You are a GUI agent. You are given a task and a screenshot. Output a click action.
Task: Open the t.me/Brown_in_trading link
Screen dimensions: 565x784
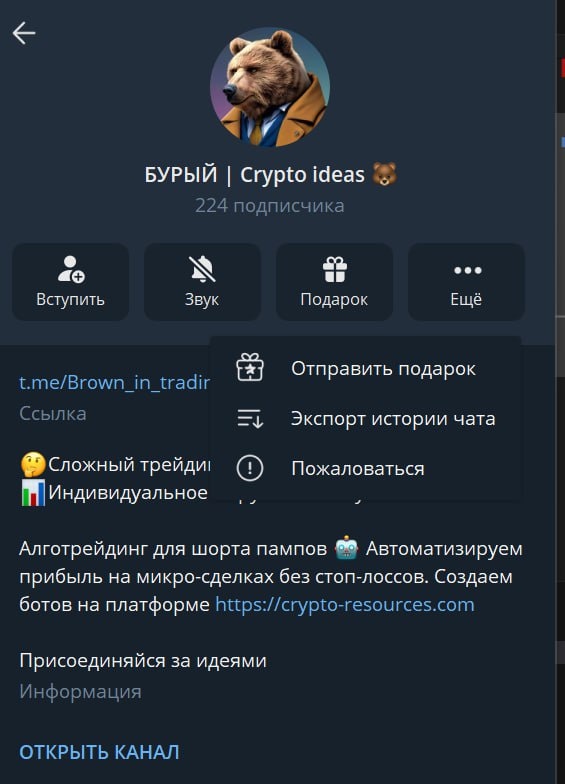click(114, 382)
